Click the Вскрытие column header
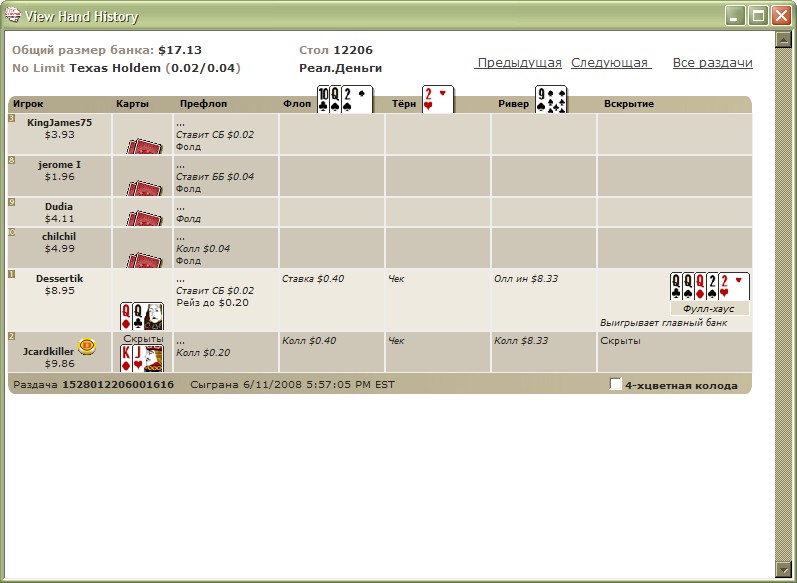This screenshot has height=583, width=797. 628,104
